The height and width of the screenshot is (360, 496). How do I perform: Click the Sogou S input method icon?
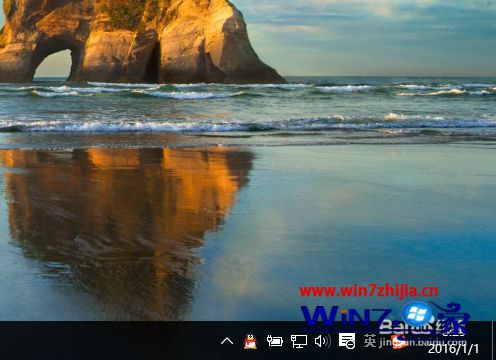coord(399,342)
